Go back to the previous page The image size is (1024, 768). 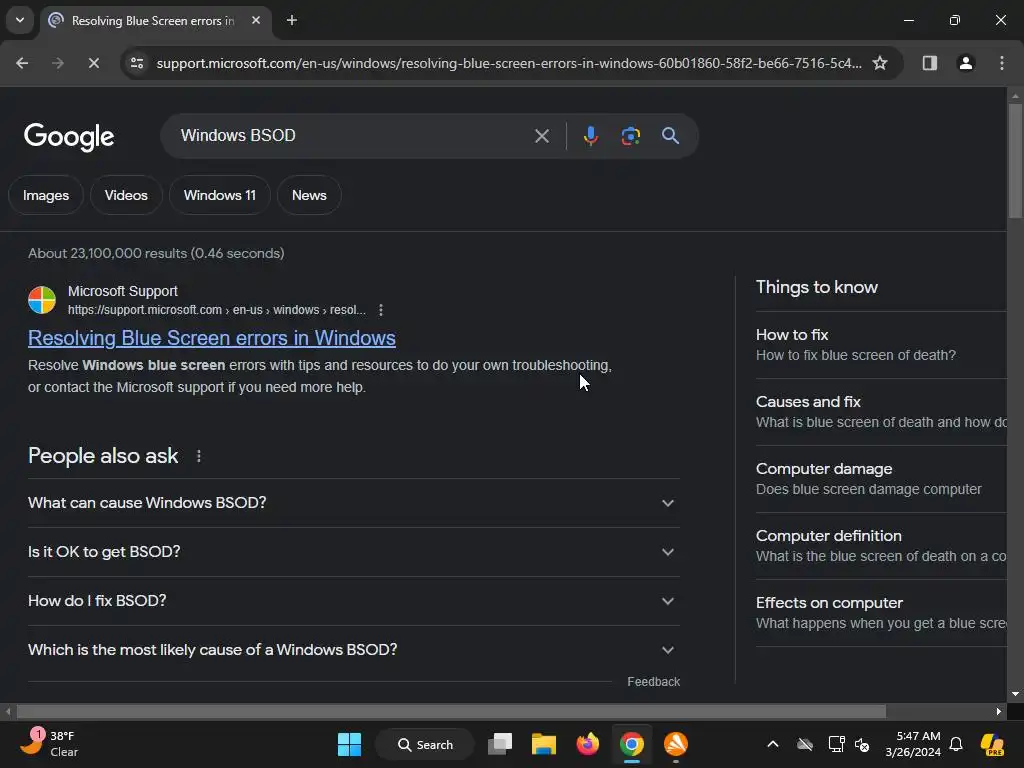coord(22,63)
